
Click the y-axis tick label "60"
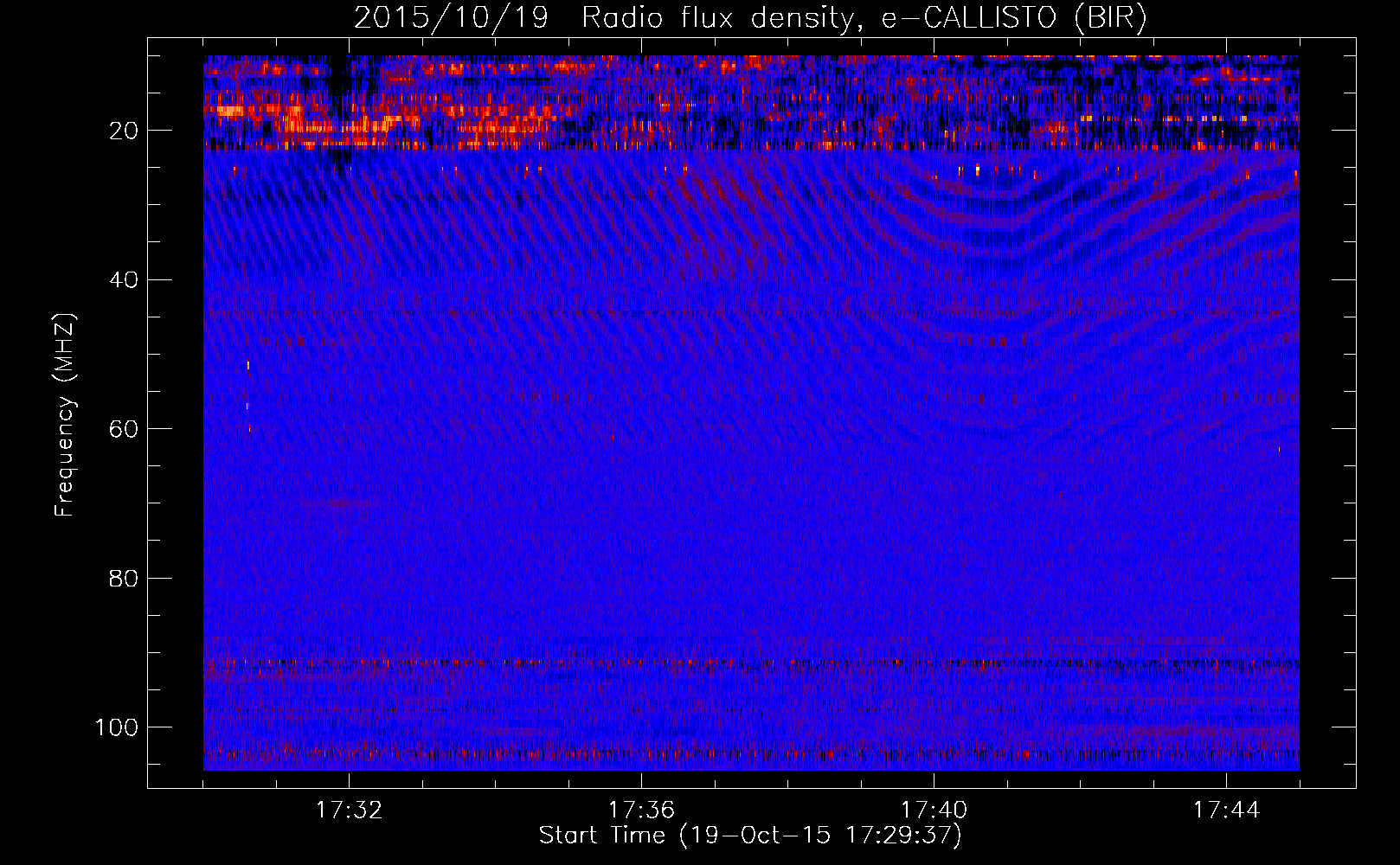[x=125, y=429]
